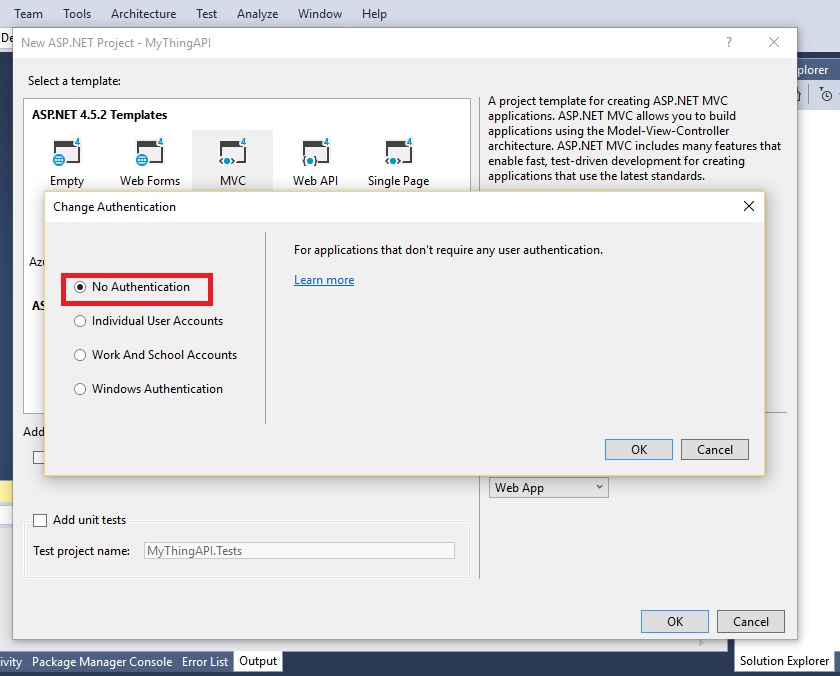Enable Windows Authentication radio button
The image size is (840, 676).
80,389
